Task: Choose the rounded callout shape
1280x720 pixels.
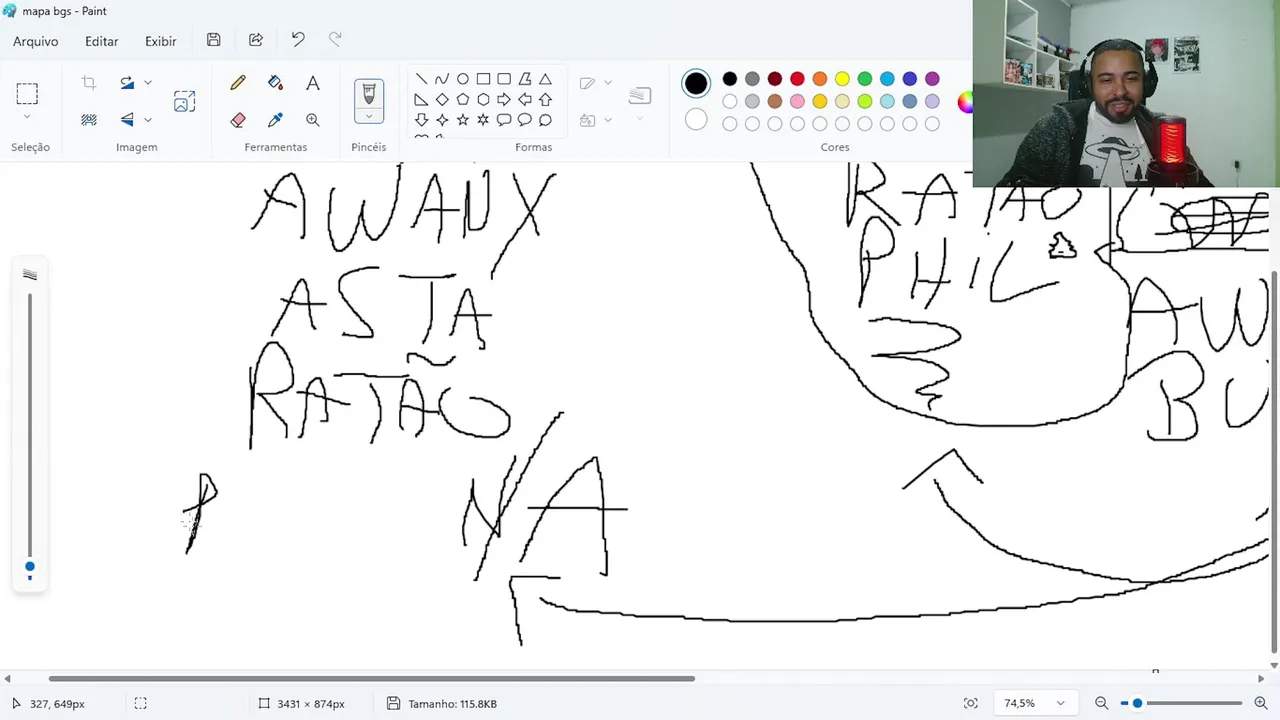Action: click(504, 120)
